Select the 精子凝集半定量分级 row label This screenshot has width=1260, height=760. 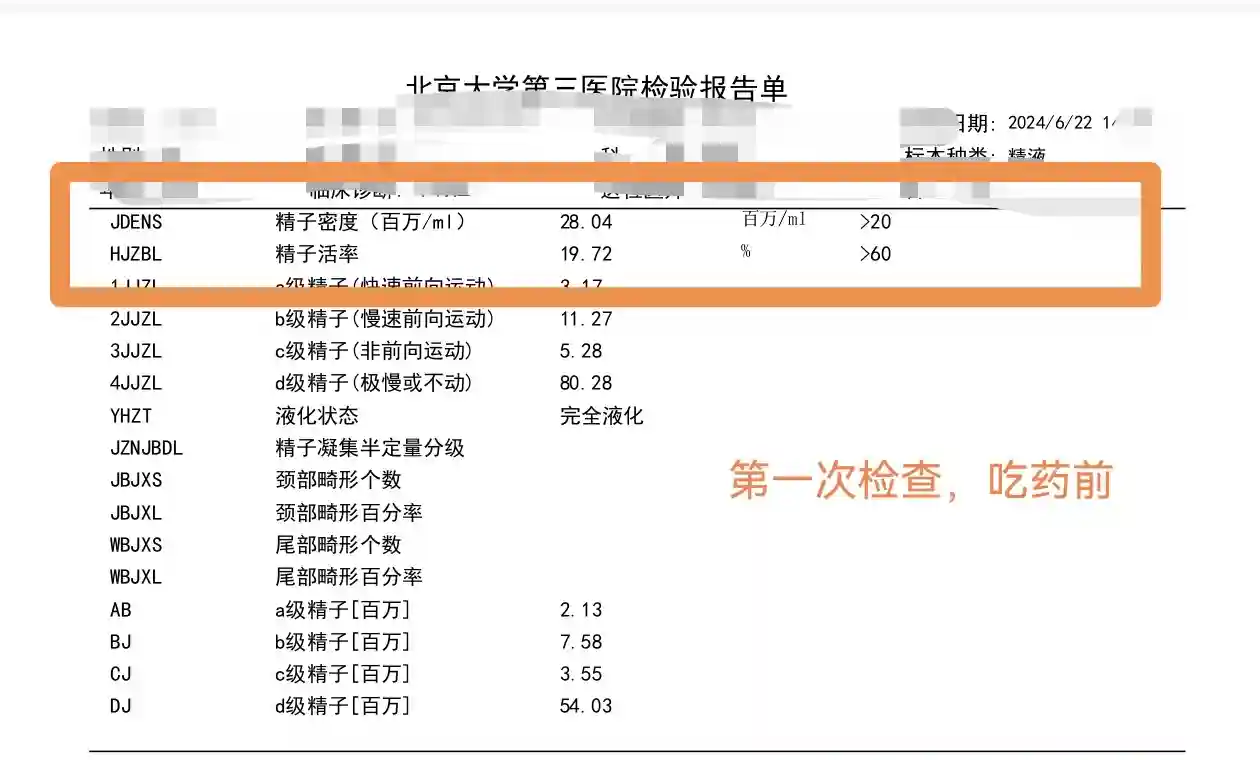click(x=370, y=448)
